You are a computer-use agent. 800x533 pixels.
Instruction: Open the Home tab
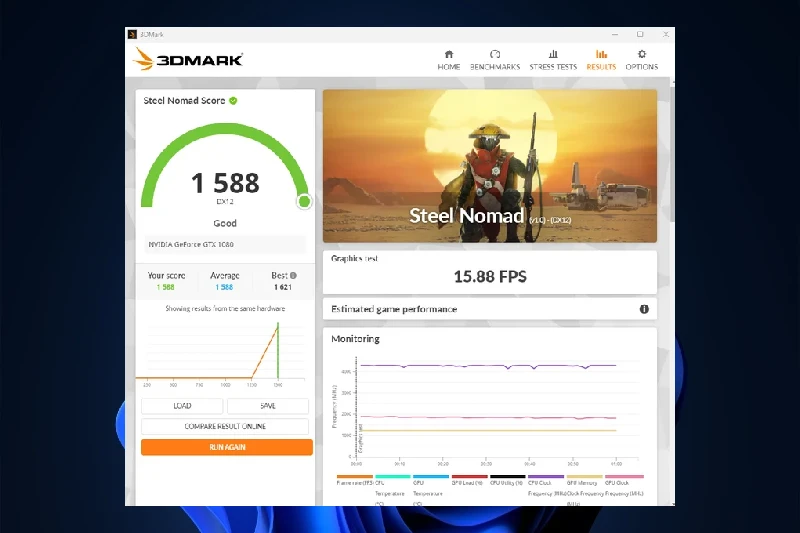tap(448, 60)
